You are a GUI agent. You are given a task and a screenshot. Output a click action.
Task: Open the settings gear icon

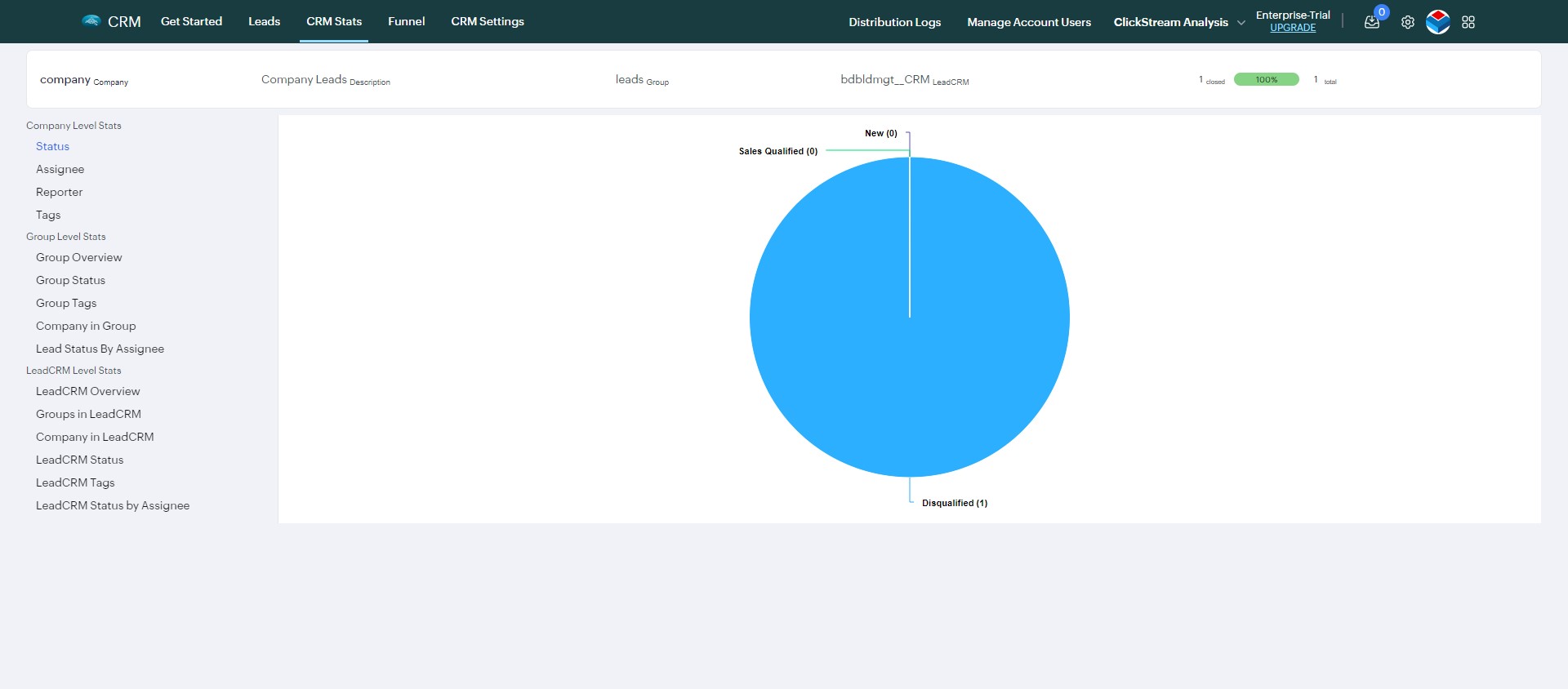pos(1408,22)
